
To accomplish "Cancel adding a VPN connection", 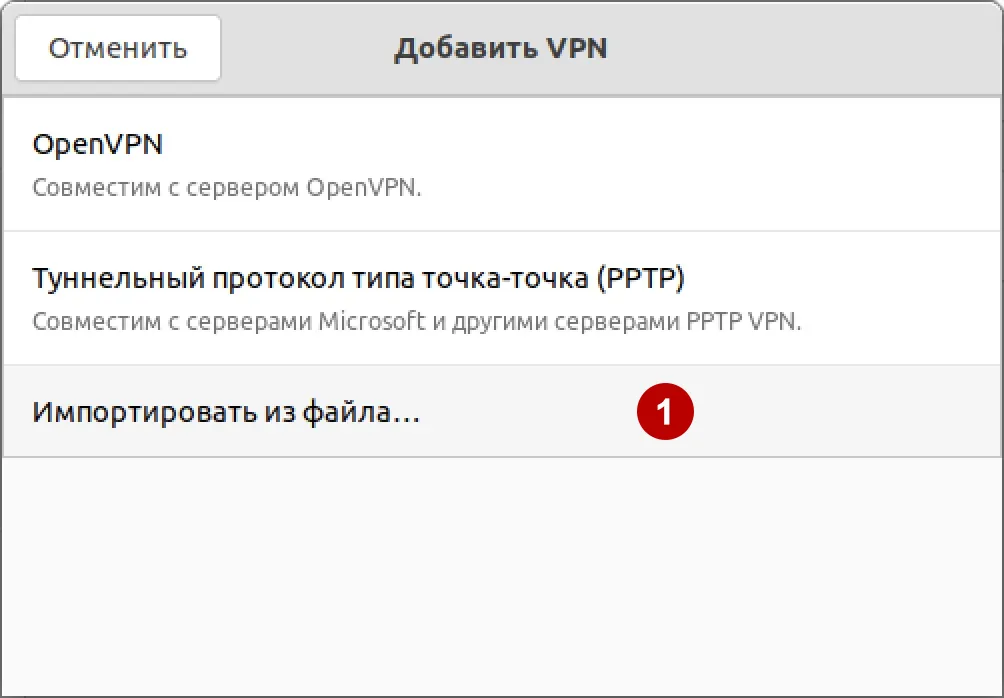I will click(x=117, y=47).
